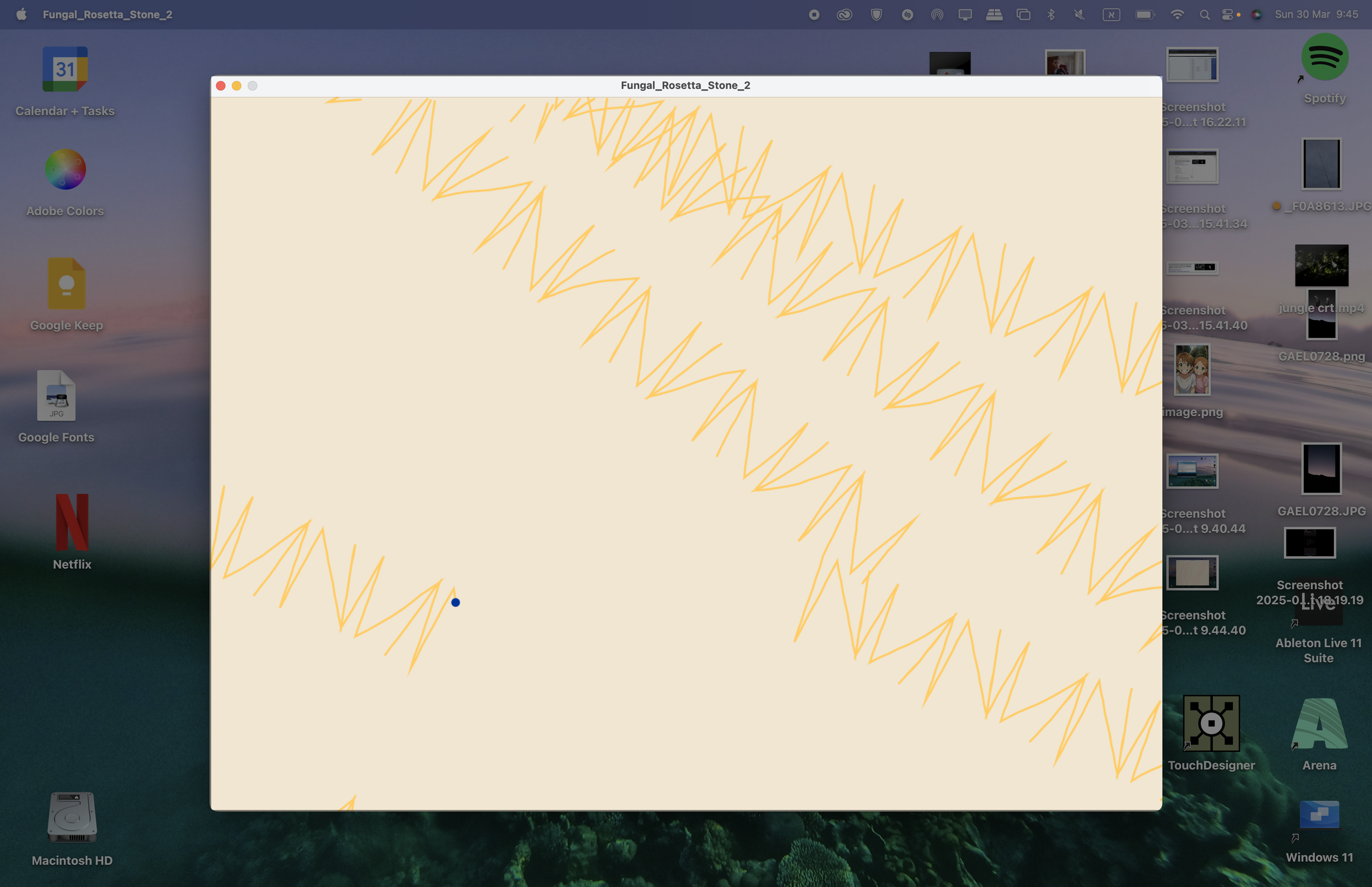Image resolution: width=1372 pixels, height=887 pixels.
Task: Select the Screenshot ...t 9.44.40 file thumbnail
Action: (x=1192, y=573)
